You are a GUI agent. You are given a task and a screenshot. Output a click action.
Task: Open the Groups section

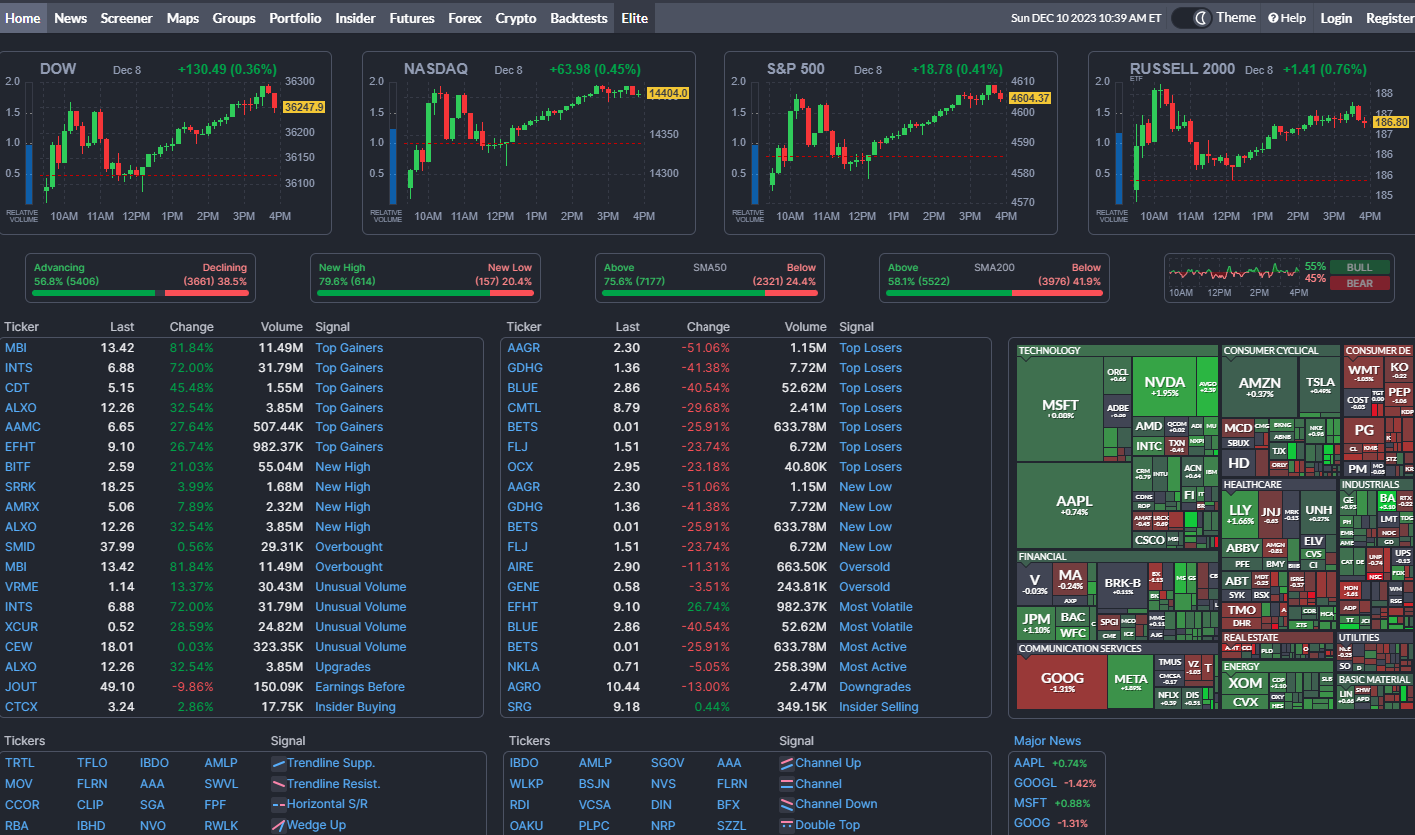234,18
